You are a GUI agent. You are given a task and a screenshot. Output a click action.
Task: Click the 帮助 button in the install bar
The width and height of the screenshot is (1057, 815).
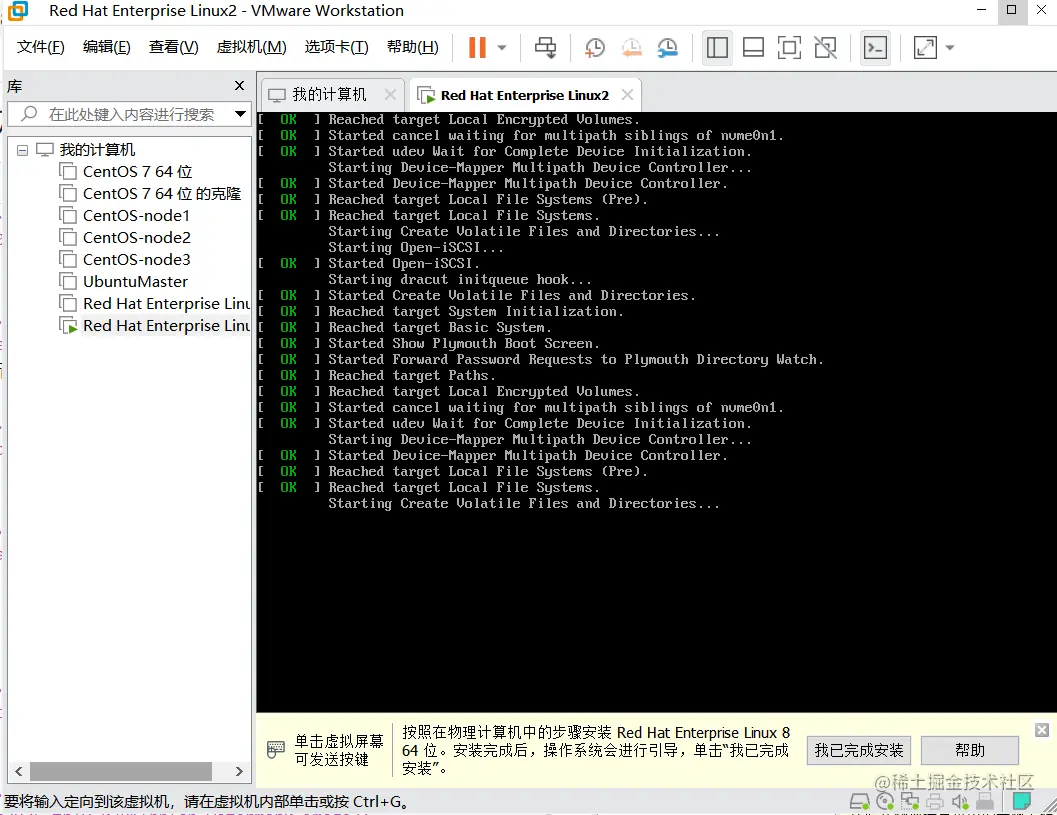pos(969,750)
